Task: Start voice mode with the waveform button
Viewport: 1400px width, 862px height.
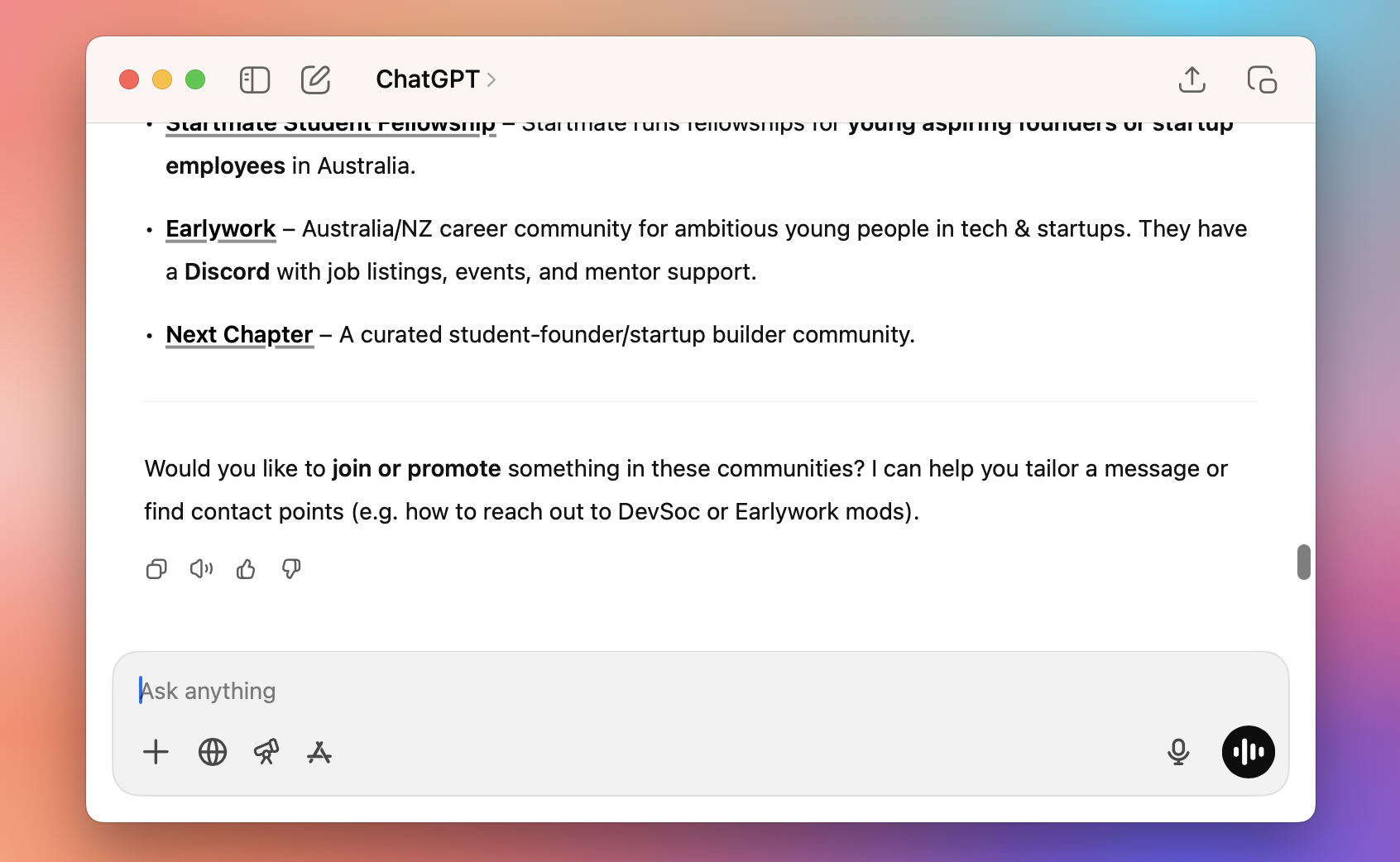Action: tap(1248, 752)
